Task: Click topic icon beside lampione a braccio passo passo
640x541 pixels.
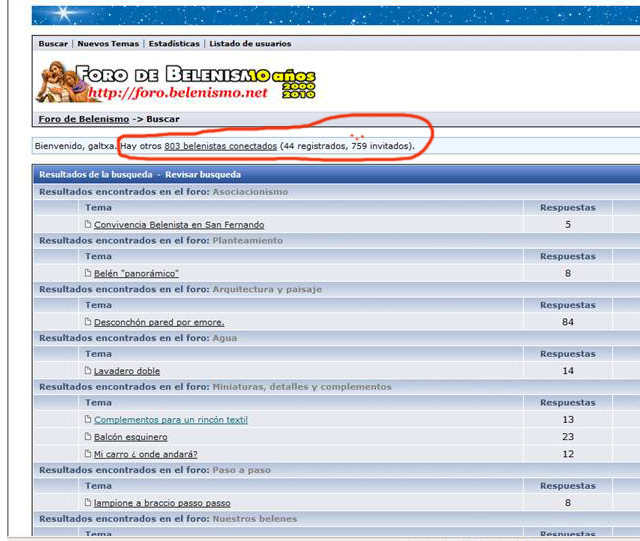Action: point(88,503)
